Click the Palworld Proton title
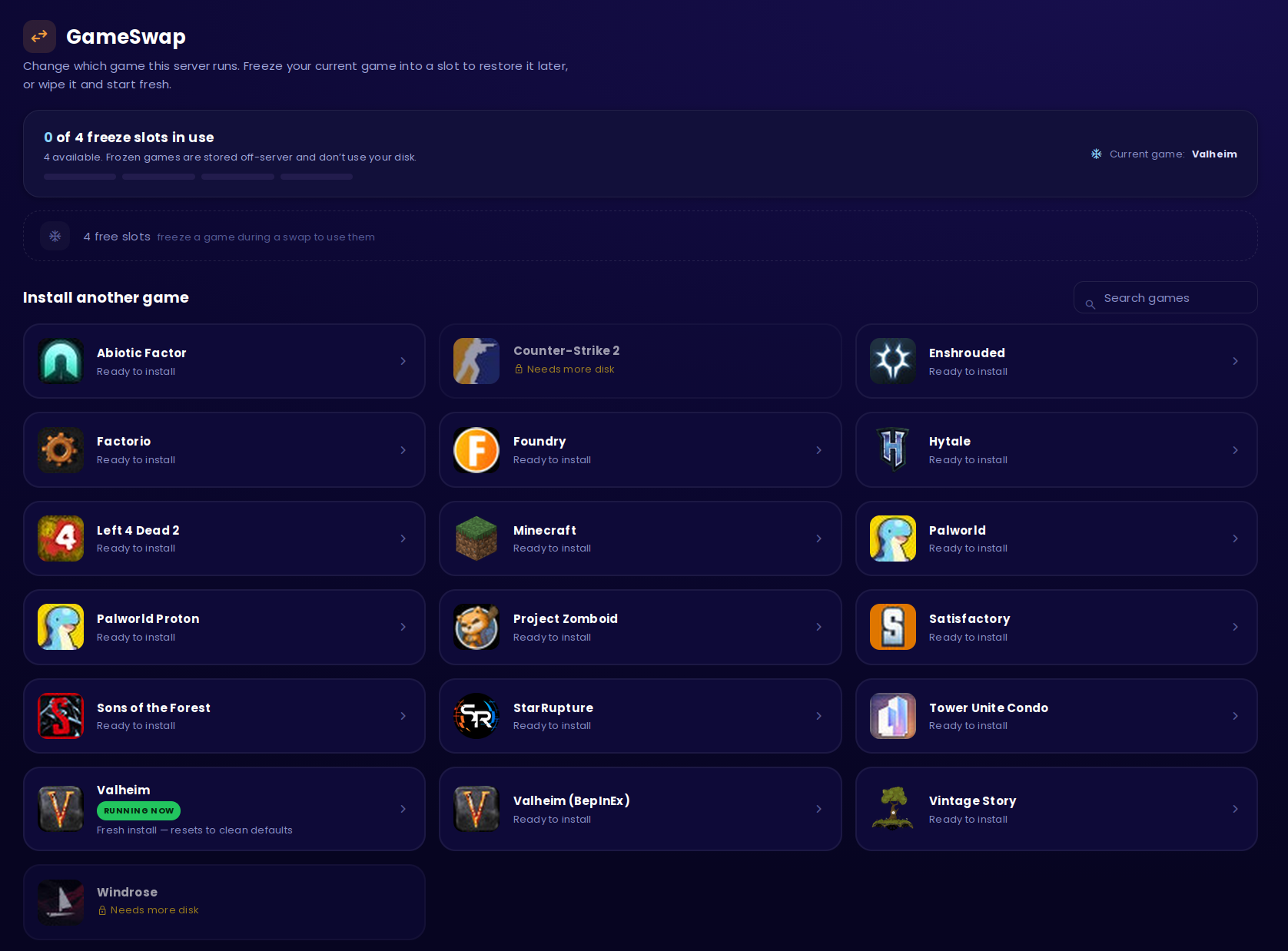The image size is (1288, 951). point(148,618)
